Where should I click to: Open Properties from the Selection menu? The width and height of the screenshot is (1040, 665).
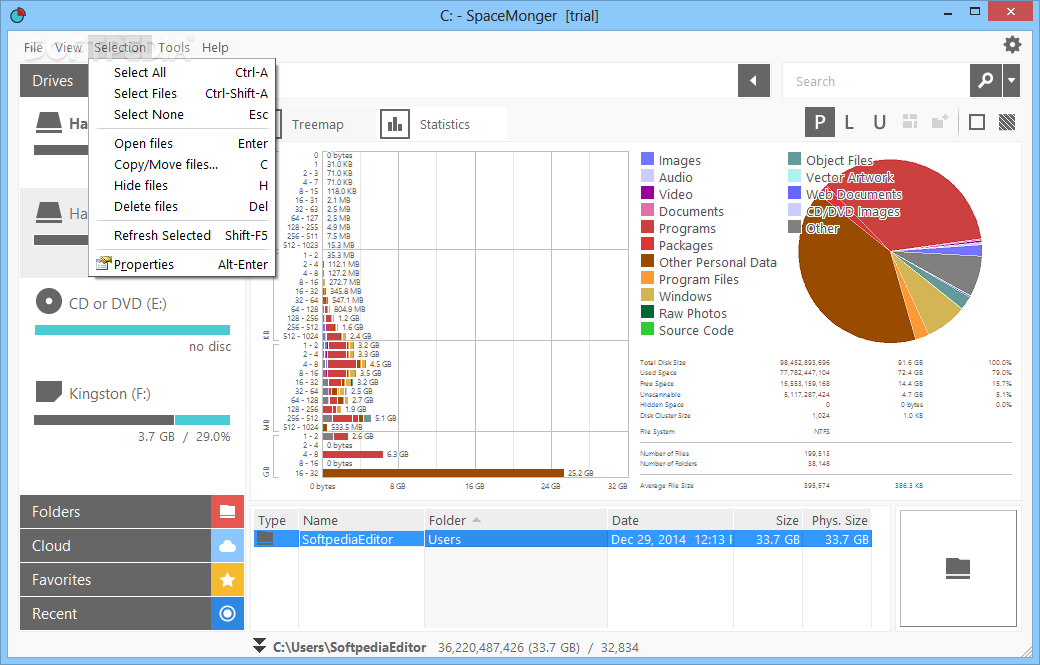coord(182,265)
